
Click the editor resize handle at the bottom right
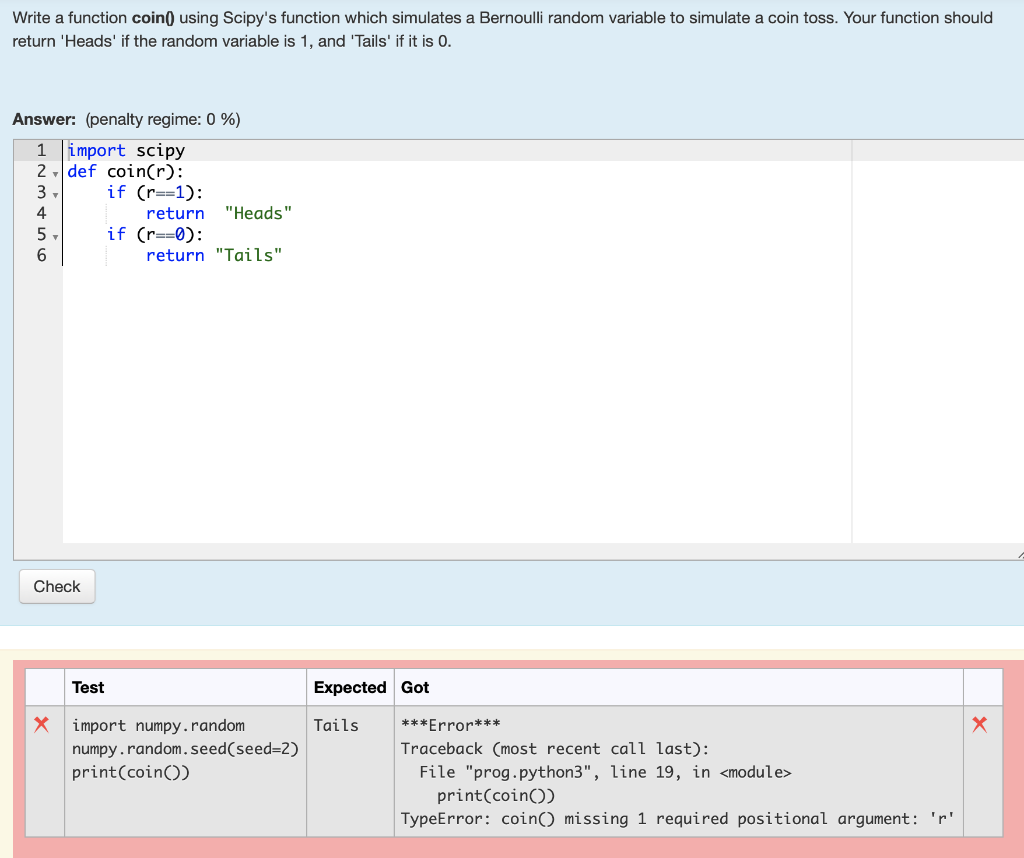click(x=1018, y=553)
